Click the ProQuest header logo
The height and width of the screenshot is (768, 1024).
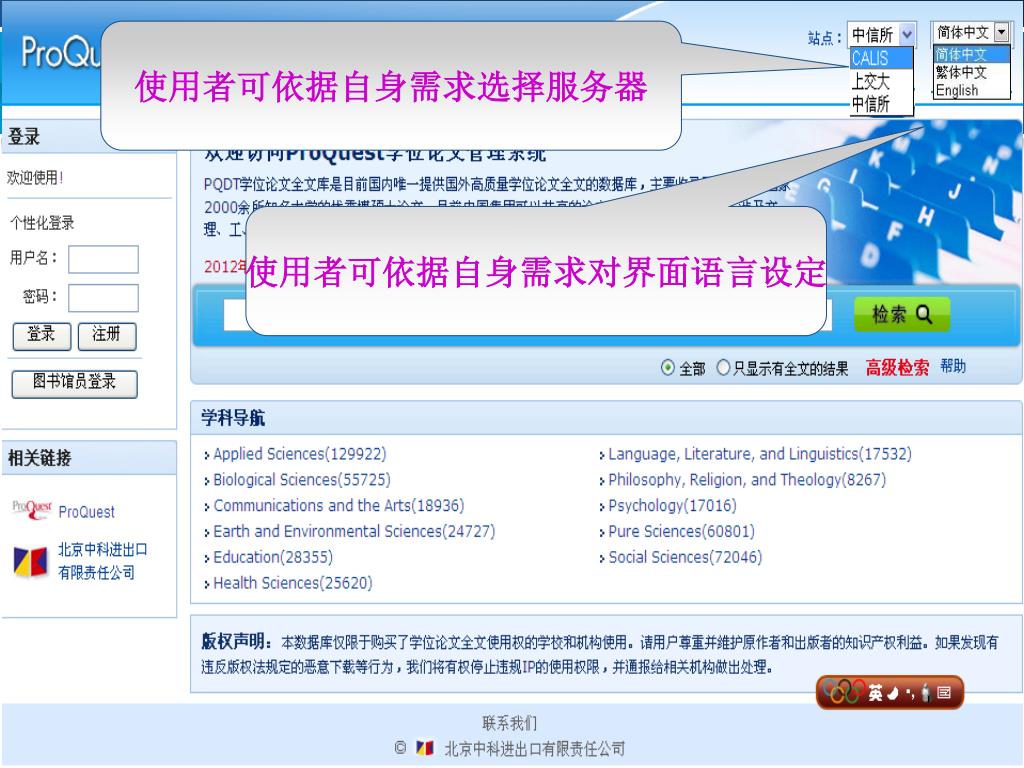pyautogui.click(x=60, y=52)
